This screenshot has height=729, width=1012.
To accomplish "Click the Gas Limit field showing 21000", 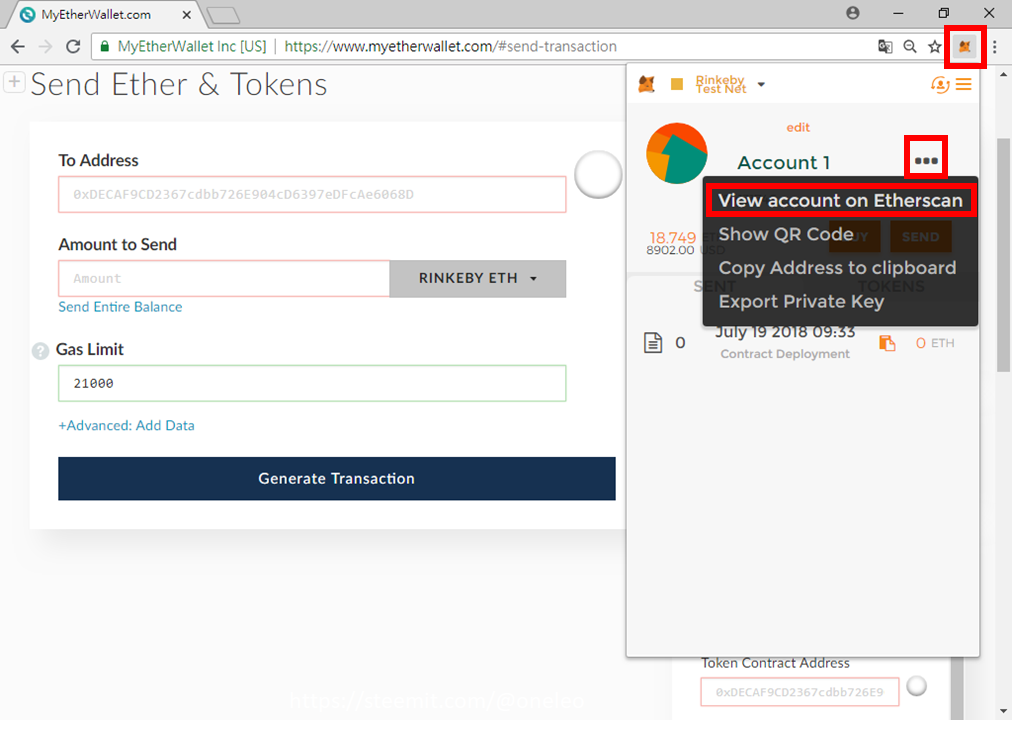I will click(x=312, y=383).
